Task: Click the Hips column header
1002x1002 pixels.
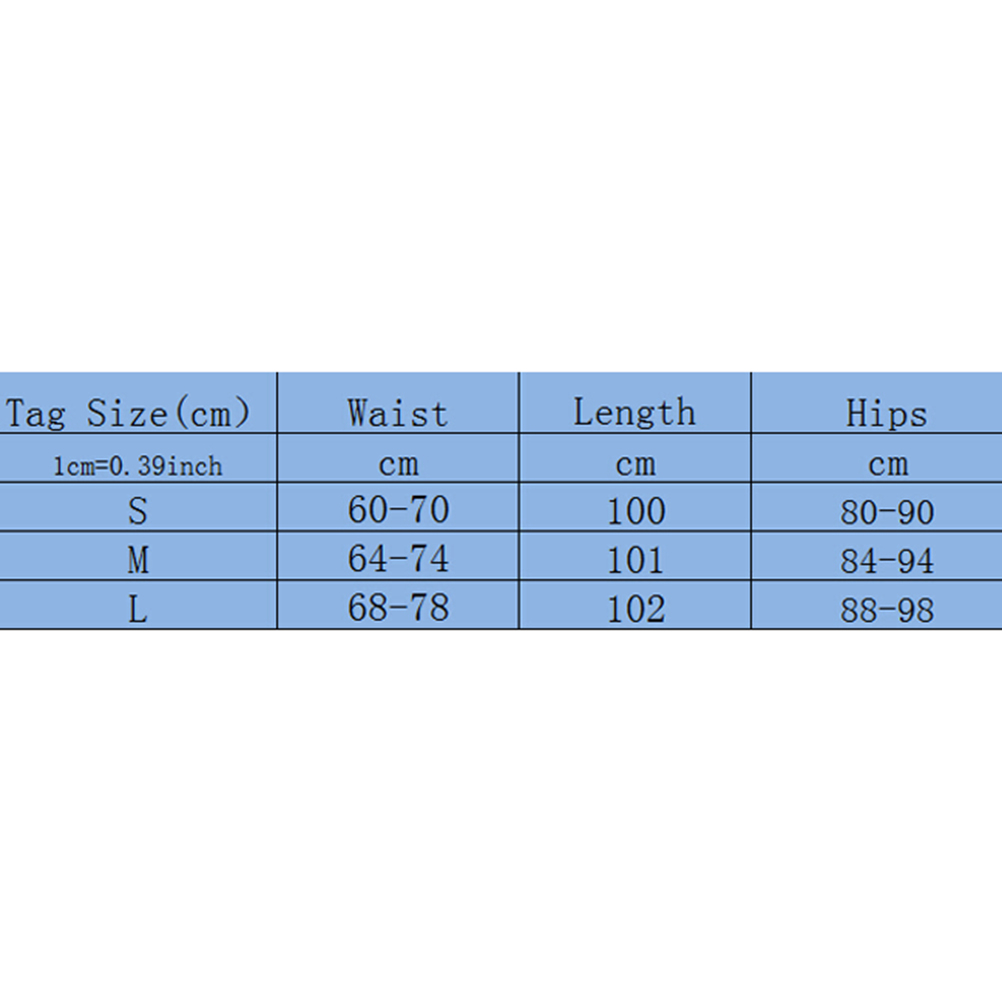Action: pos(887,413)
